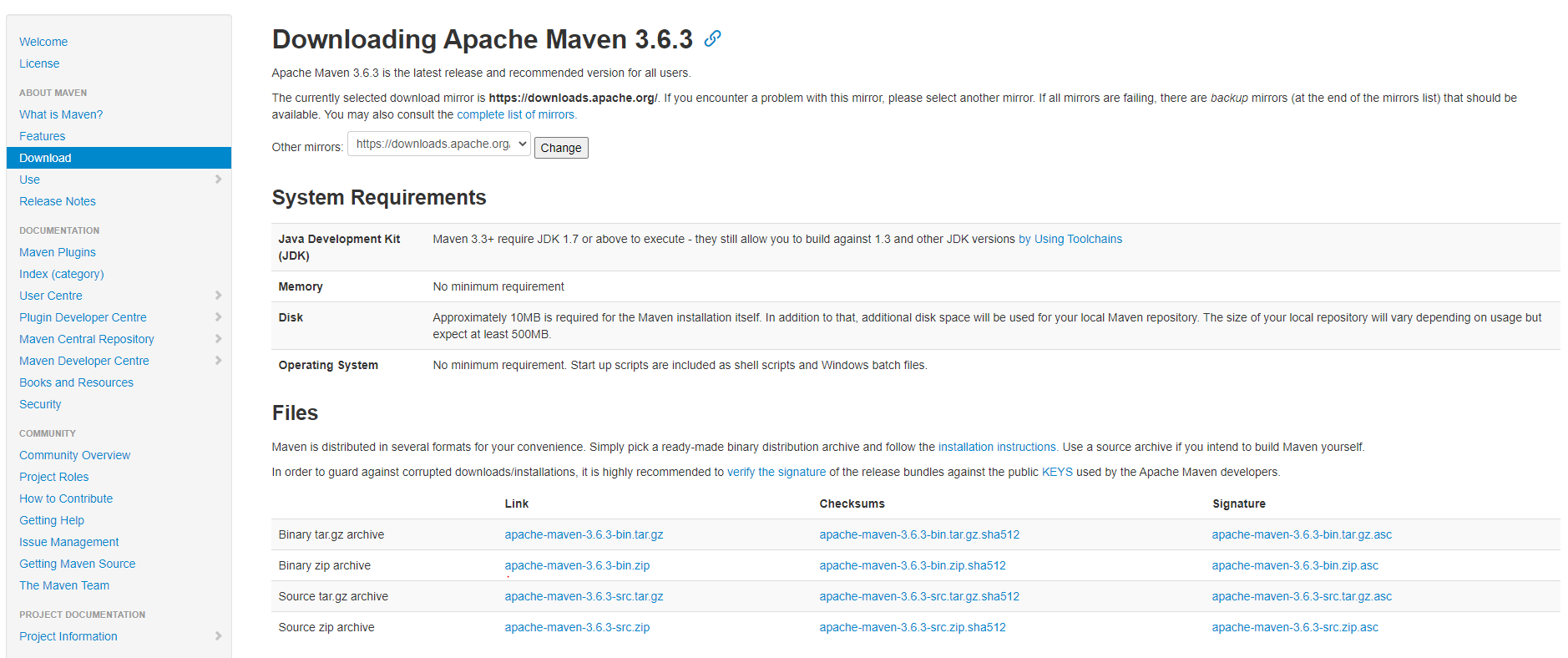
Task: Open apache-maven-3.6.3-bin.zip.sha512 checksum
Action: (x=913, y=565)
